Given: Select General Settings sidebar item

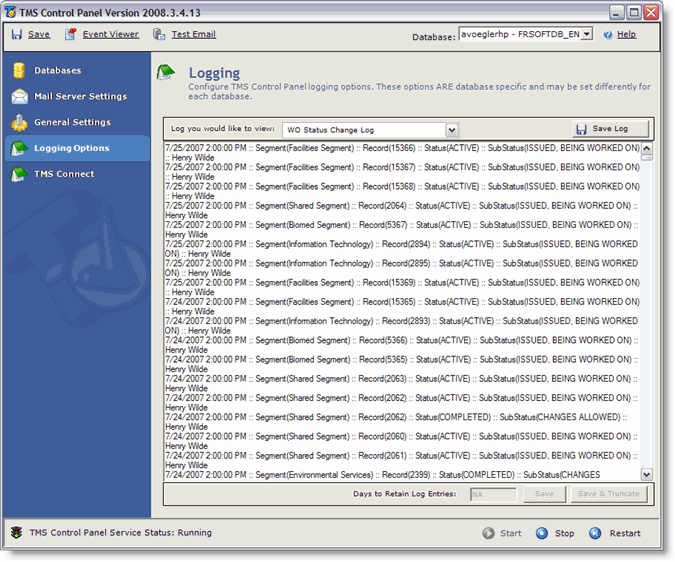Looking at the screenshot, I should click(x=77, y=122).
